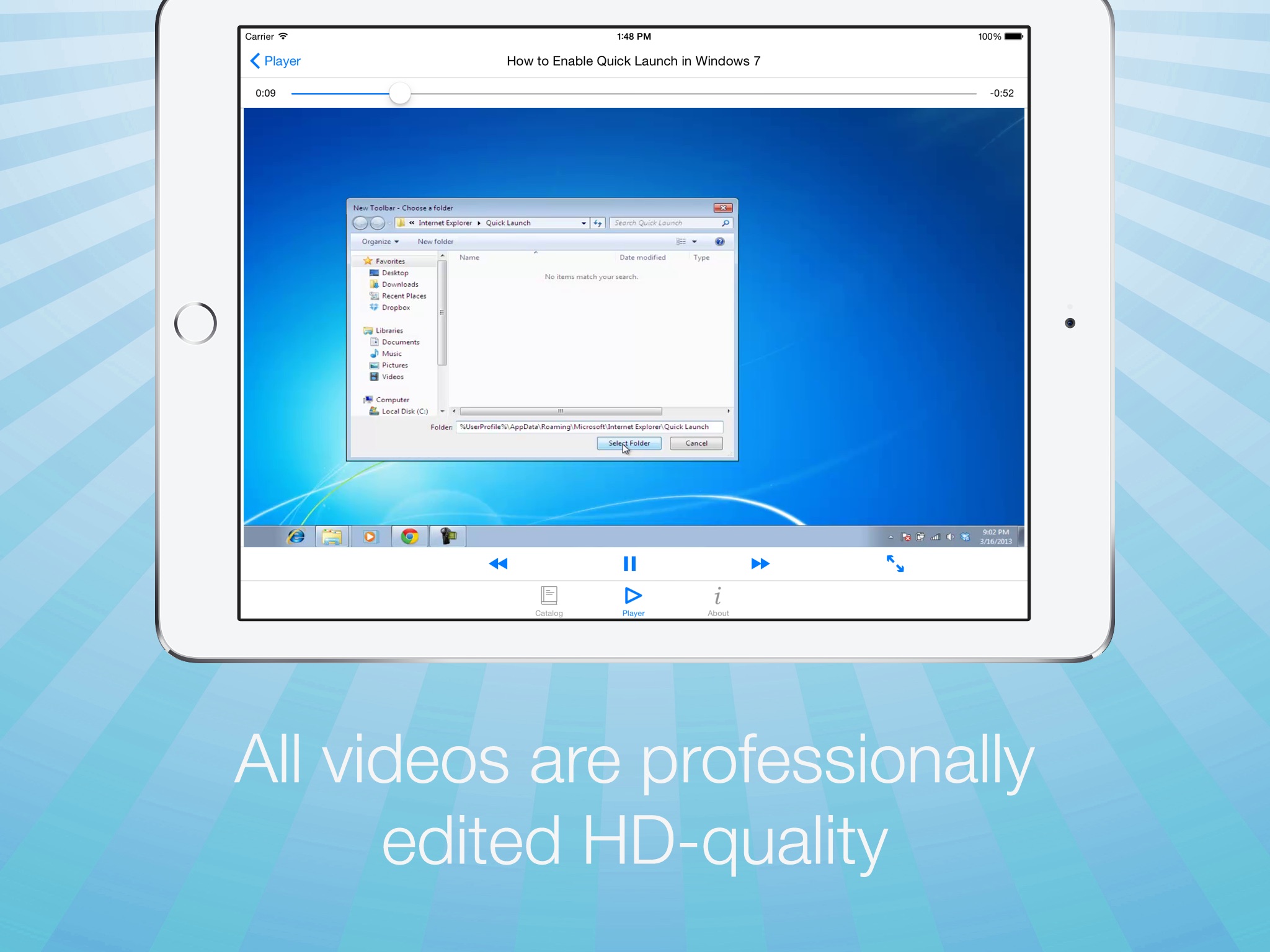This screenshot has height=952, width=1270.
Task: Enter fullscreen with the expand arrows icon
Action: point(895,563)
